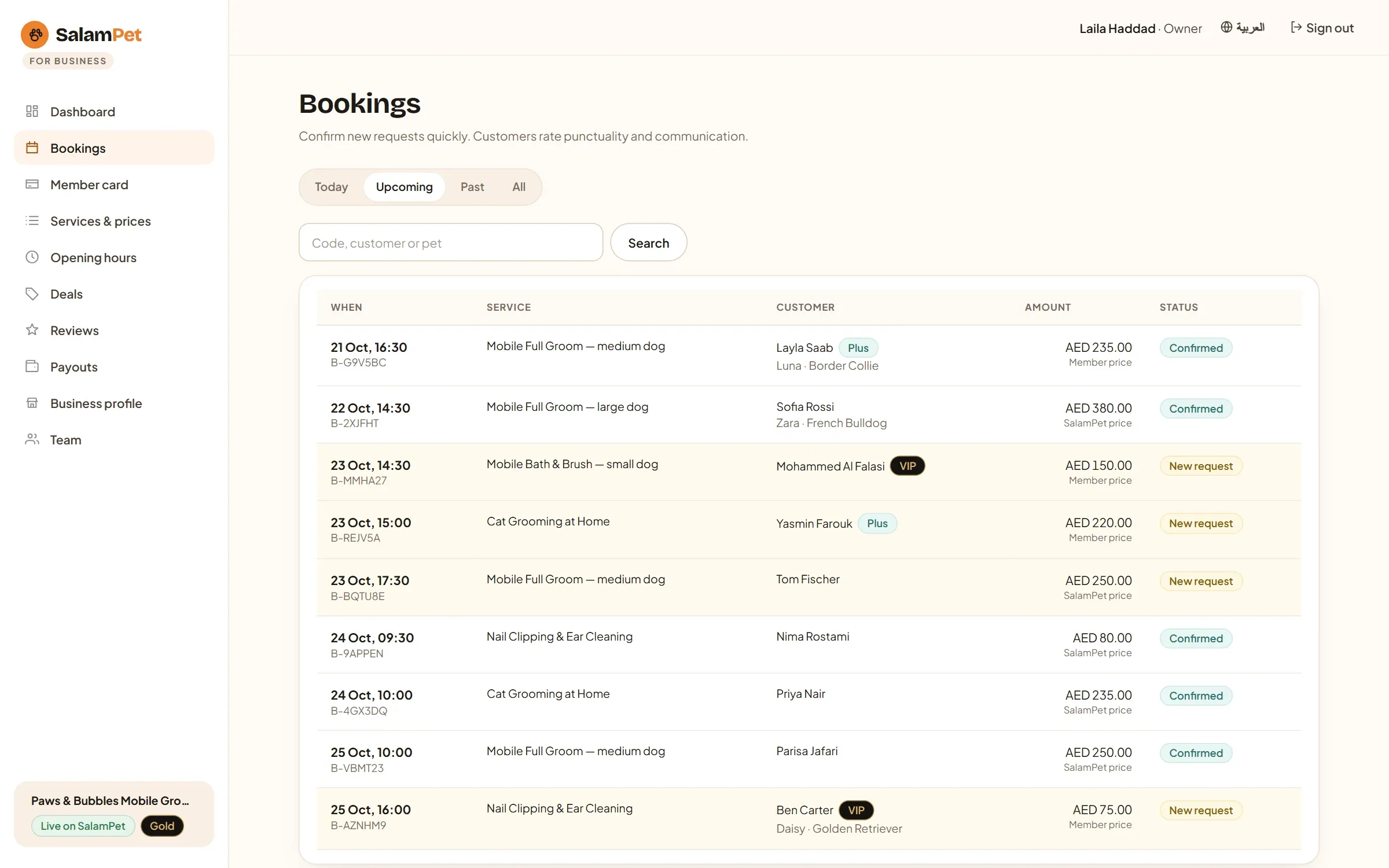This screenshot has width=1389, height=868.
Task: Click the Services & prices list icon
Action: pyautogui.click(x=32, y=220)
